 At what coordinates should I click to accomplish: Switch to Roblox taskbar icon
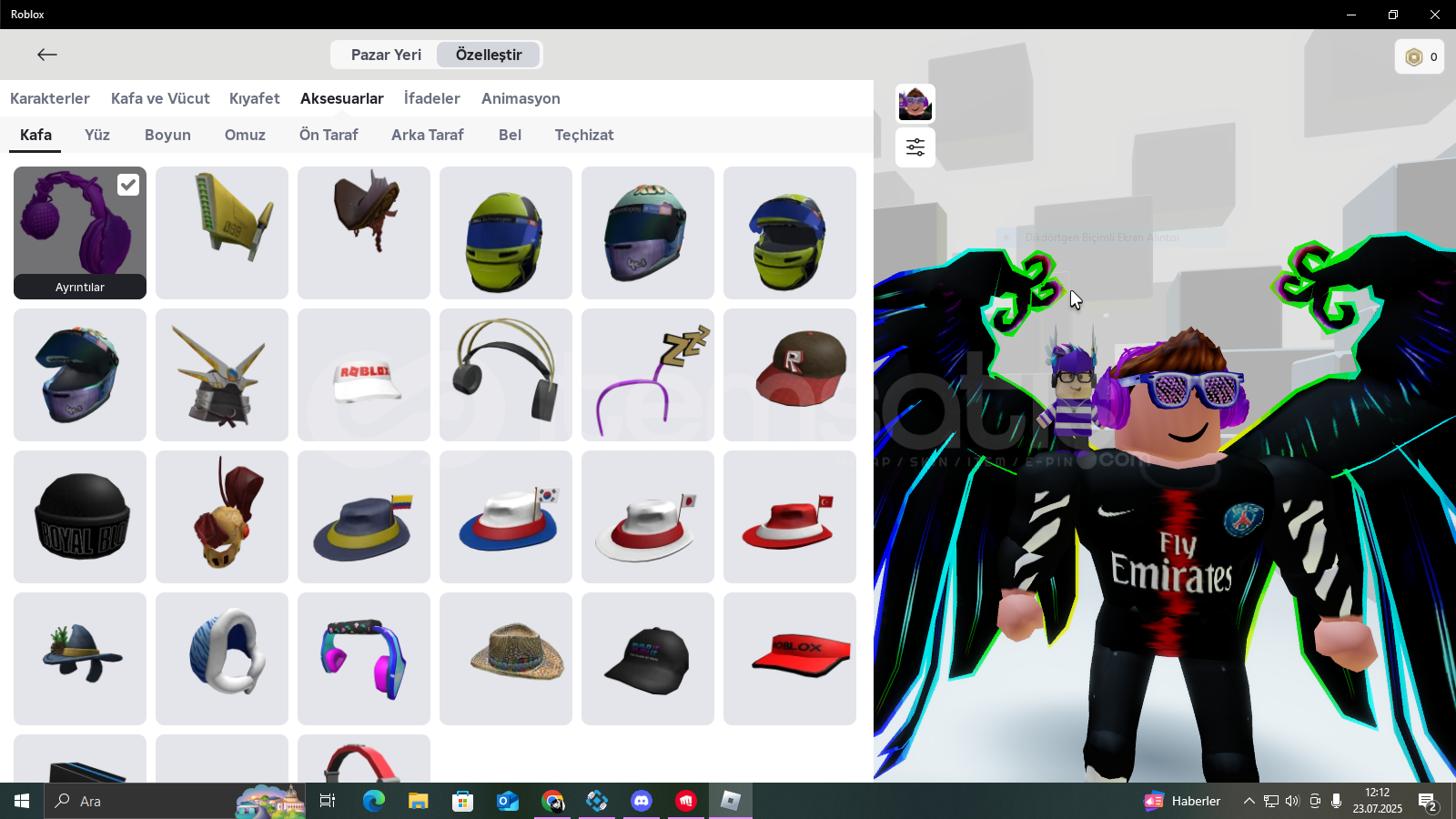coord(731,801)
